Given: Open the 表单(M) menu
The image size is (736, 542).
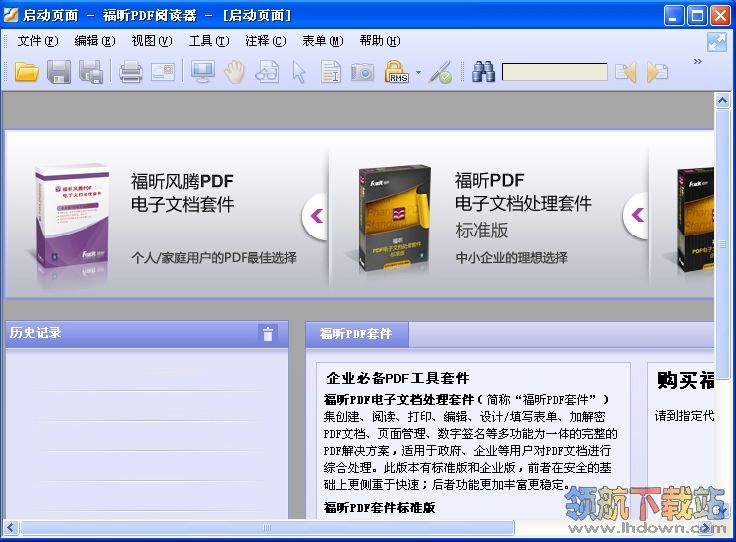Looking at the screenshot, I should [x=323, y=41].
